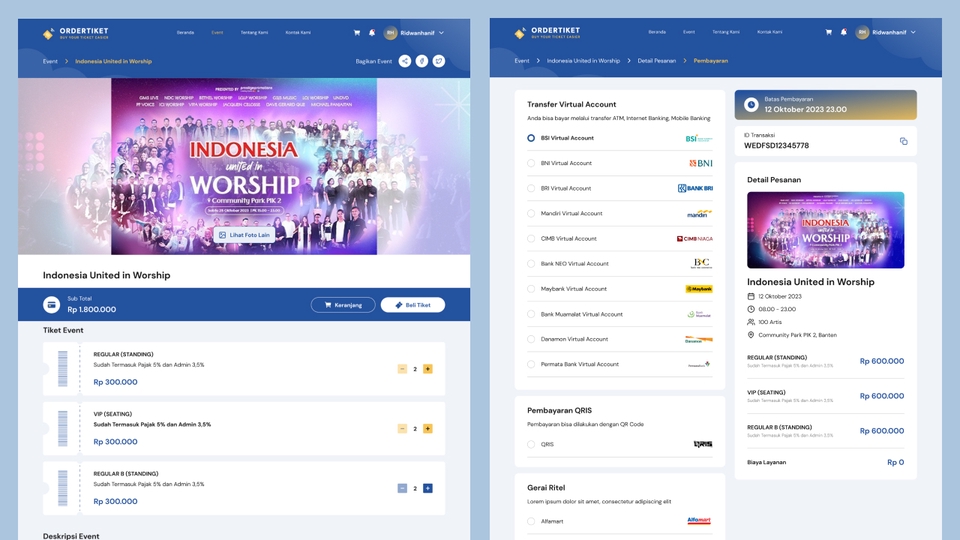
Task: Select Mandiri Virtual Account option
Action: click(x=531, y=213)
